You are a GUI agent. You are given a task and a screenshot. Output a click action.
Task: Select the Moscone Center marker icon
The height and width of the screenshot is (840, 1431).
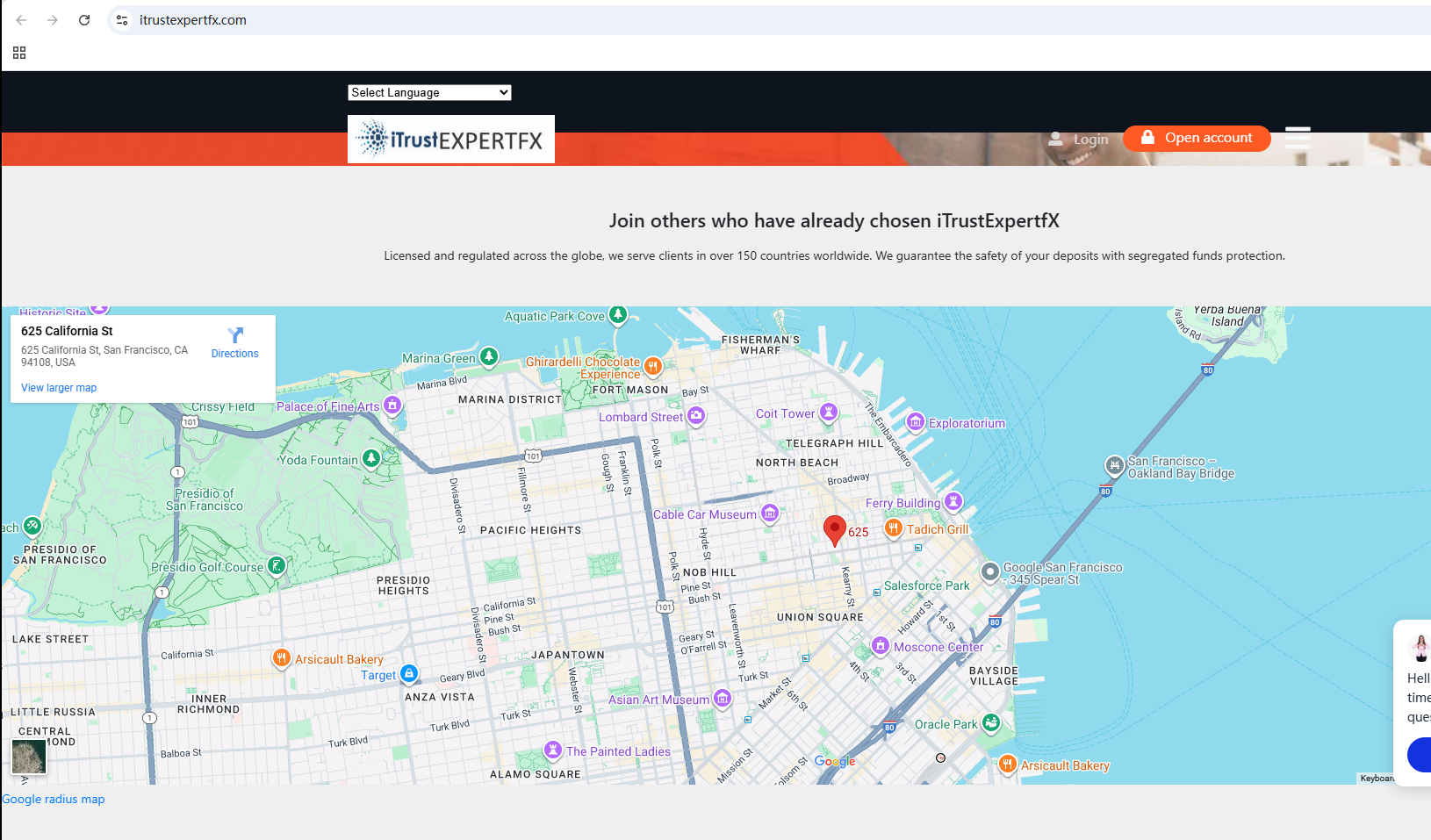coord(881,645)
